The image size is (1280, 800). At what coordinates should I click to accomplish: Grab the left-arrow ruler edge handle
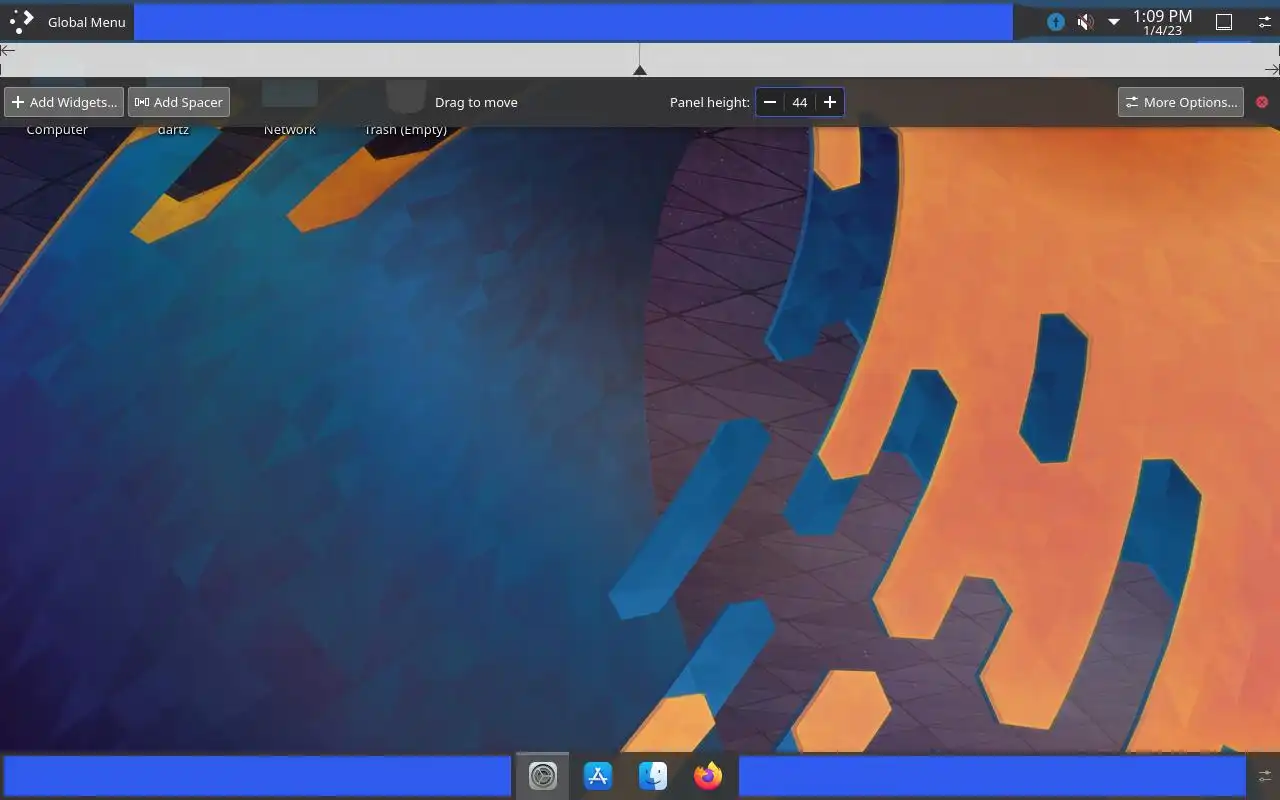[8, 50]
